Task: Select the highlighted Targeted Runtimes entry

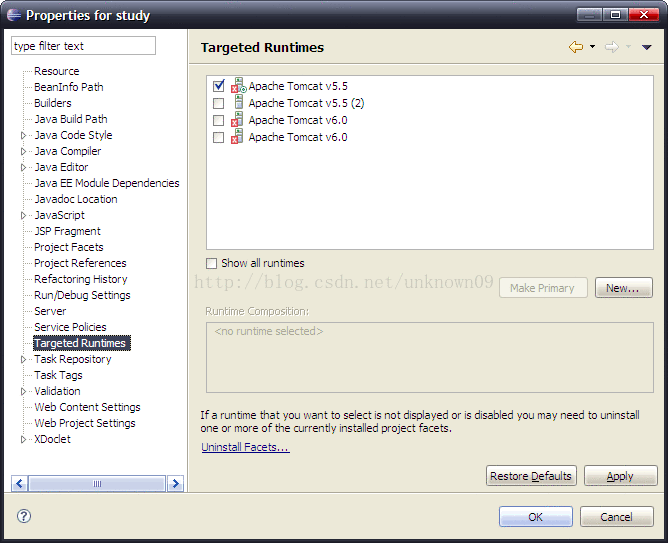Action: pos(82,343)
